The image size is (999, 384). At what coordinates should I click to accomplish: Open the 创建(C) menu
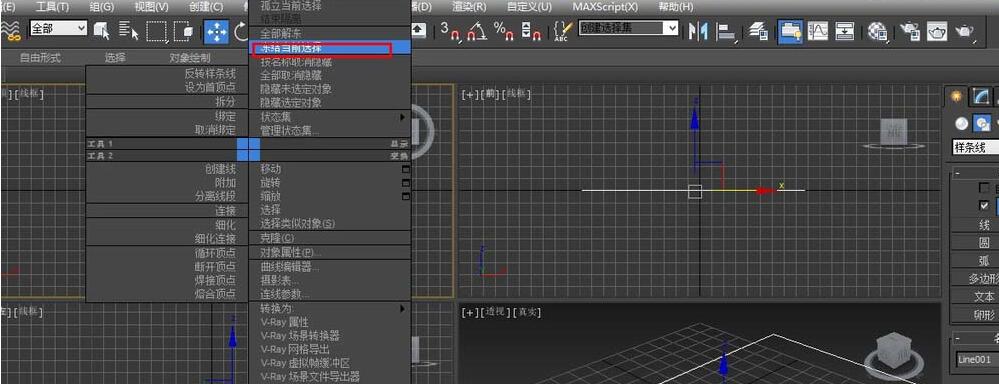pos(206,7)
